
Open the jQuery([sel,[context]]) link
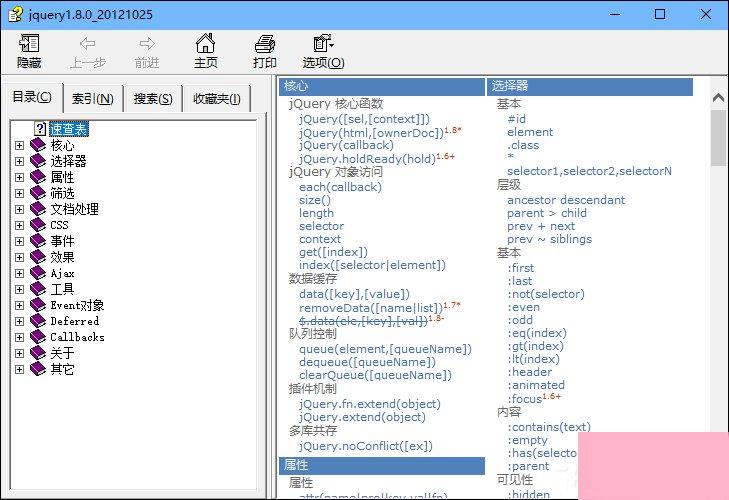pos(364,119)
